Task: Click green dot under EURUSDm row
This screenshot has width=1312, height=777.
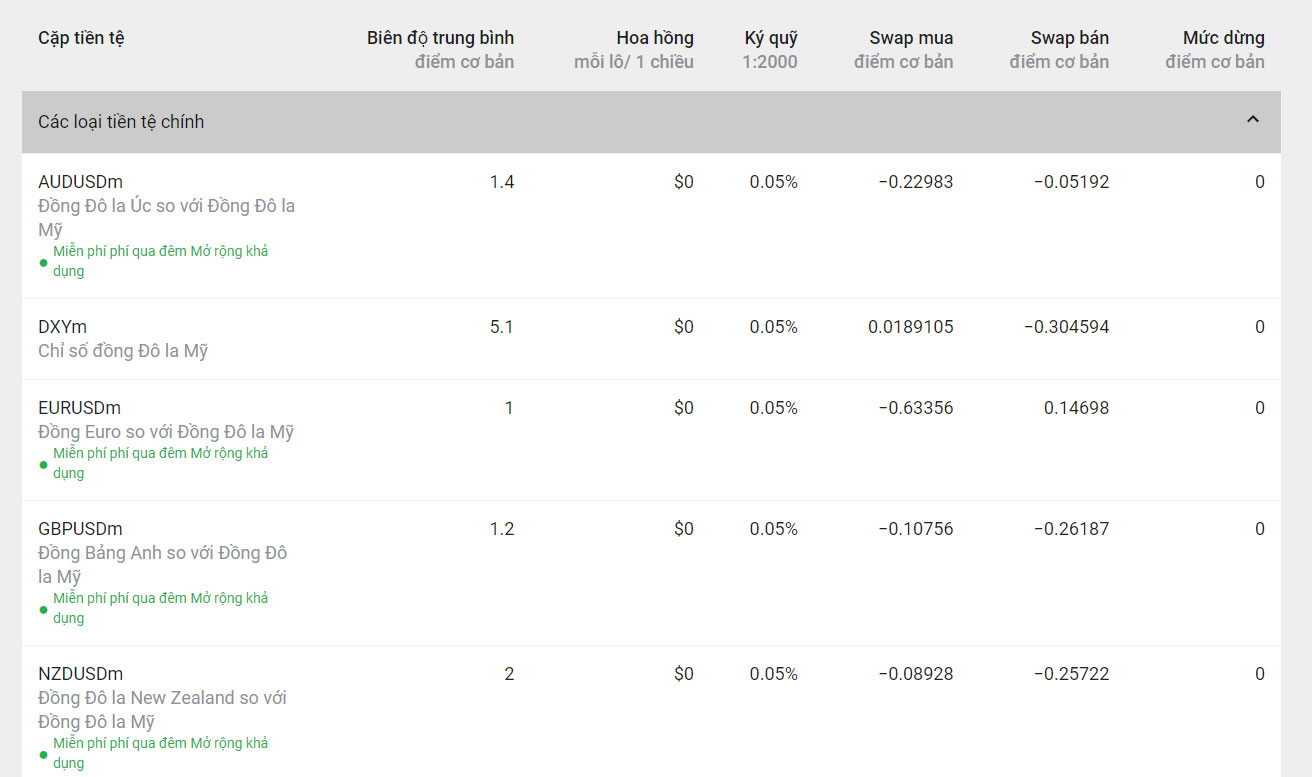Action: [43, 464]
